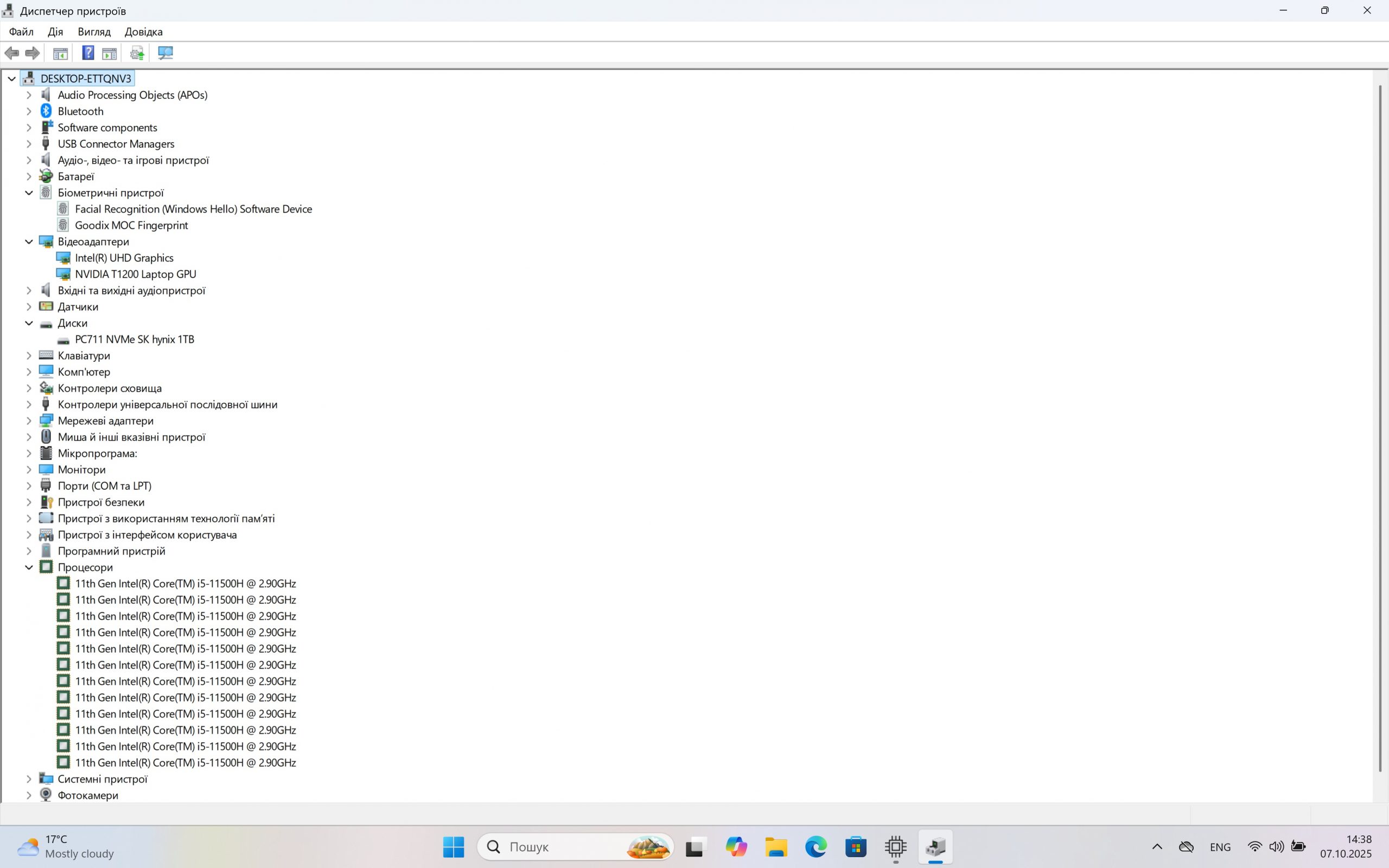The width and height of the screenshot is (1389, 868).
Task: Expand the Мережеві адаптери category
Action: point(29,421)
